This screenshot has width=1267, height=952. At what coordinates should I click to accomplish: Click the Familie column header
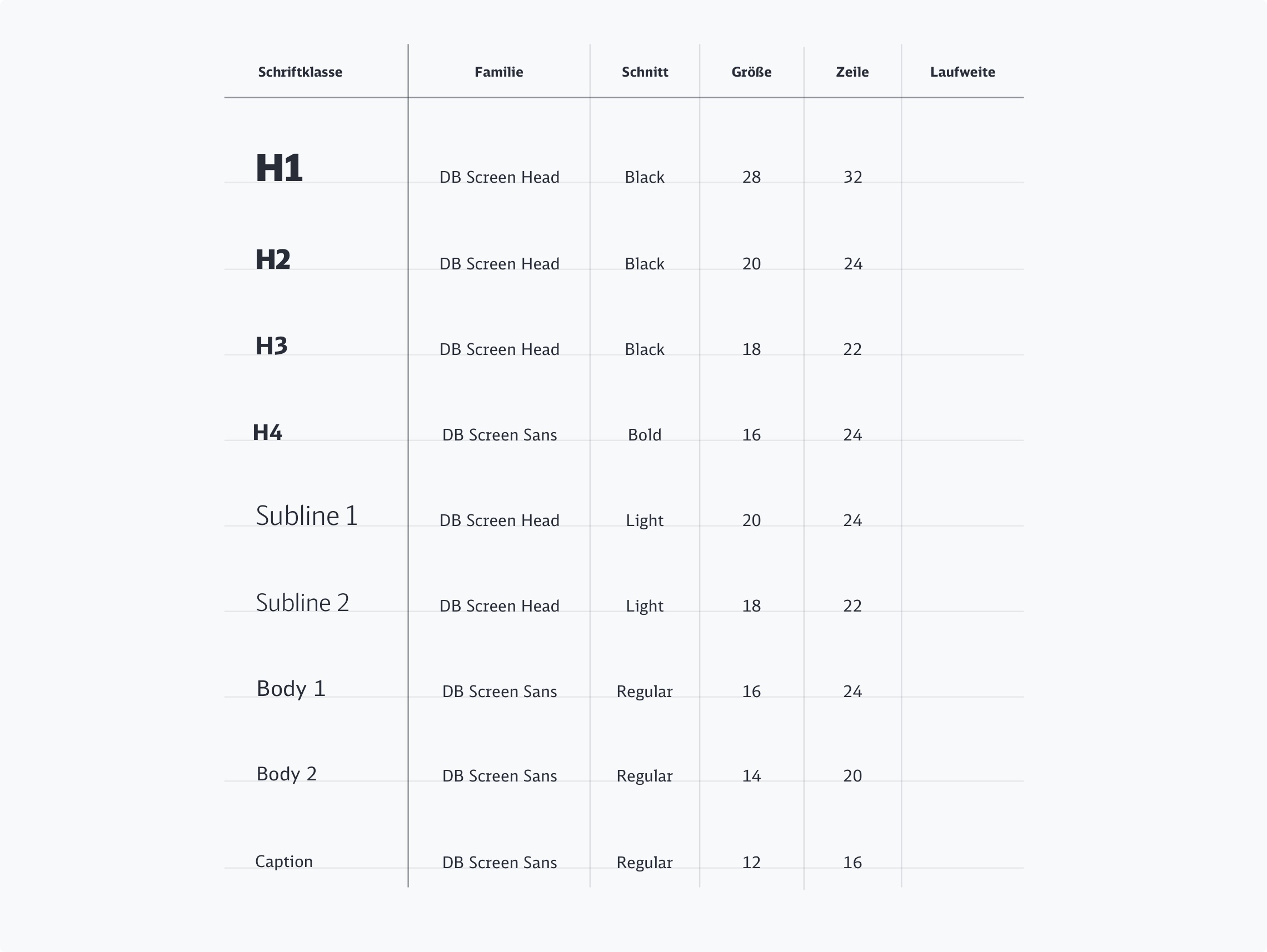498,72
